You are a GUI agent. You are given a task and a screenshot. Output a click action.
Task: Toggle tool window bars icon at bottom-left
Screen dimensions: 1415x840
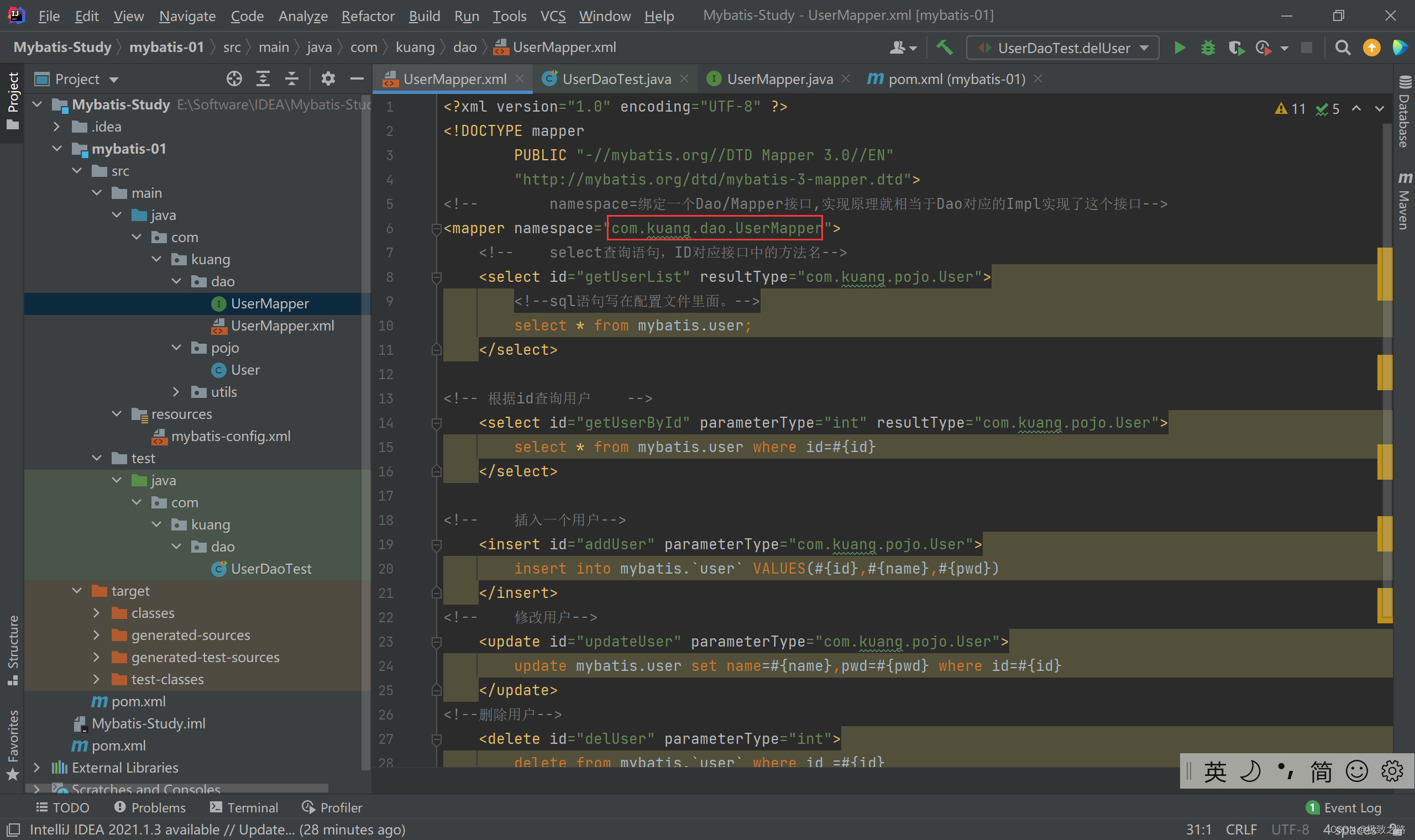14,830
